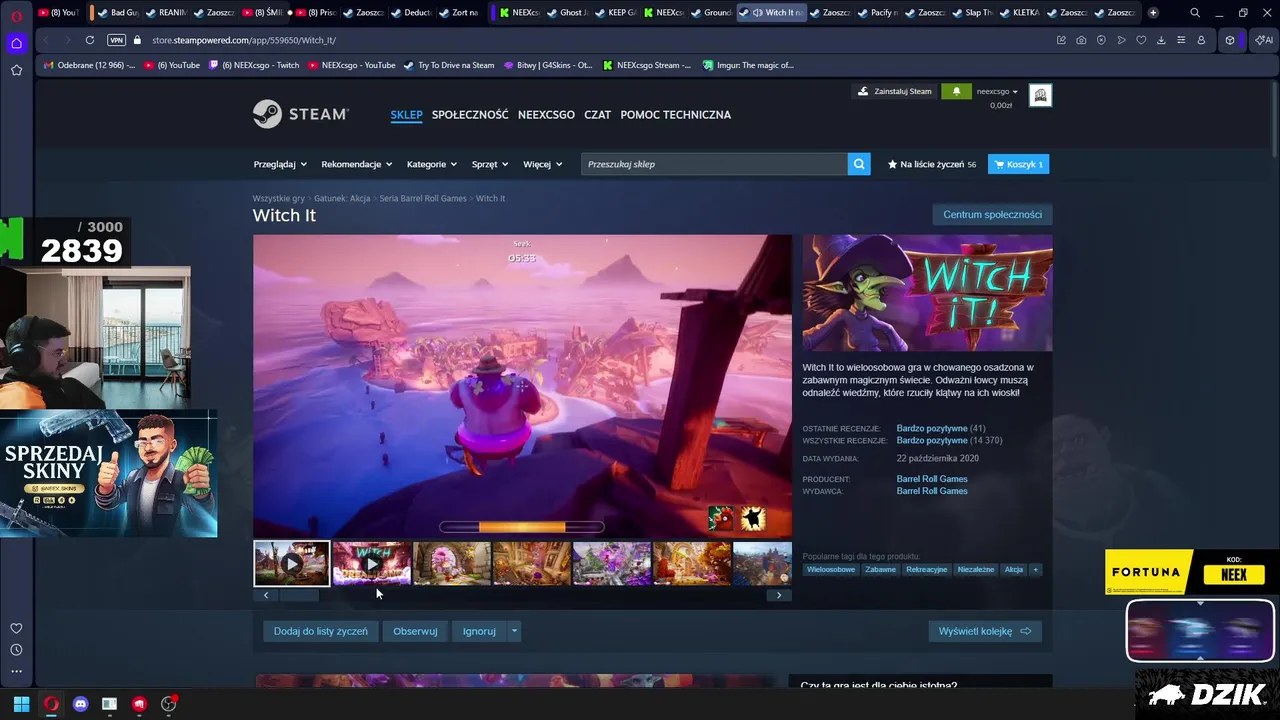Open neexcsgo account dropdown
Viewport: 1280px width, 720px height.
point(997,91)
